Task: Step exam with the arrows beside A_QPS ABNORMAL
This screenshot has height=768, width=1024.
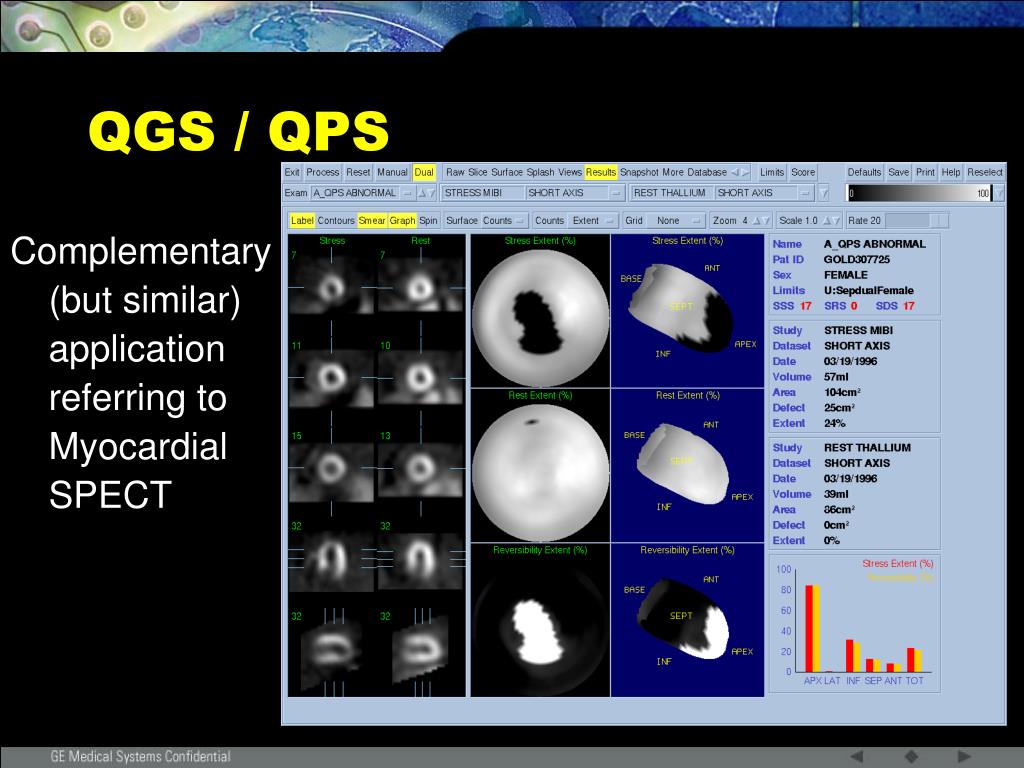Action: click(426, 193)
